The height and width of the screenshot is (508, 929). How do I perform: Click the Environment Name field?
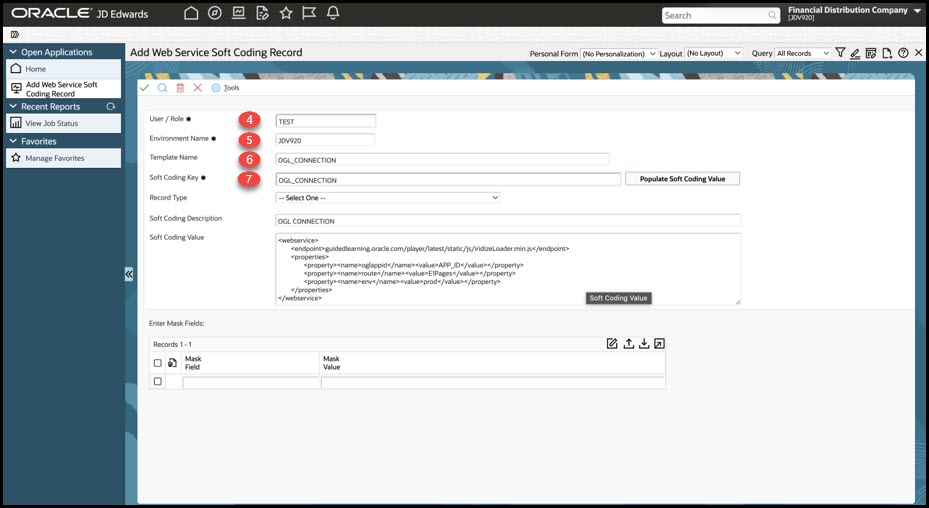point(325,140)
